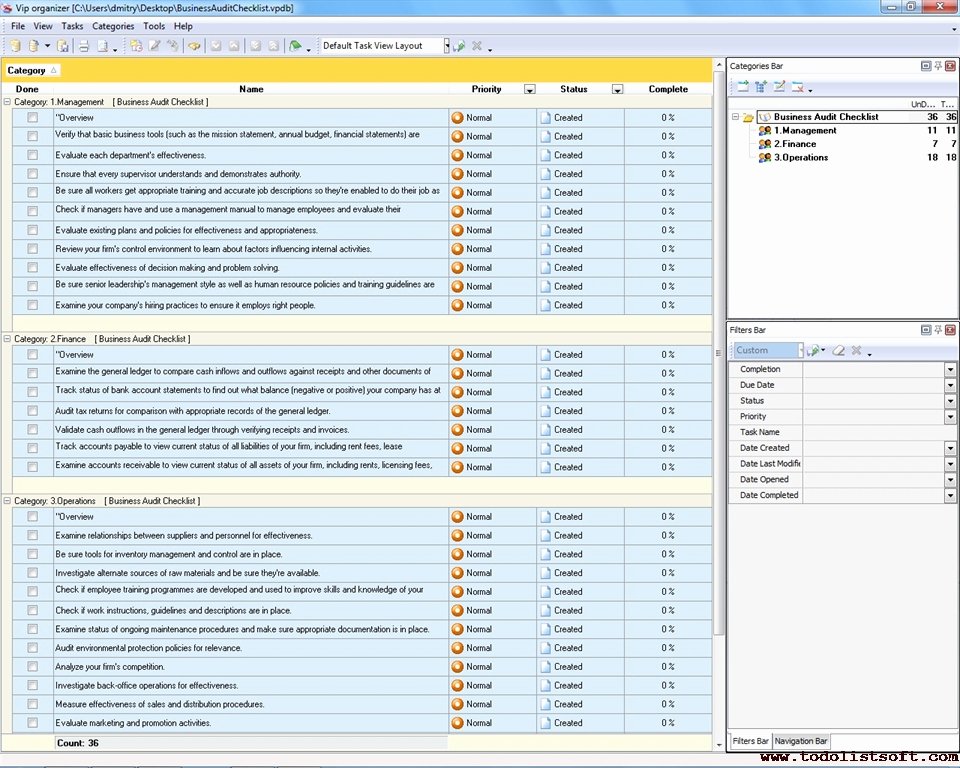
Task: Click task list scrollbar up arrow
Action: [x=719, y=65]
